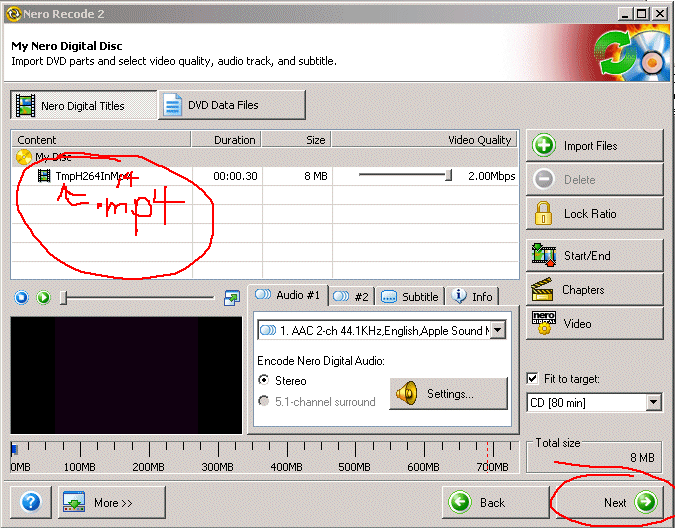Screen dimensions: 675x528
Task: Click the Size column header
Action: pos(297,140)
